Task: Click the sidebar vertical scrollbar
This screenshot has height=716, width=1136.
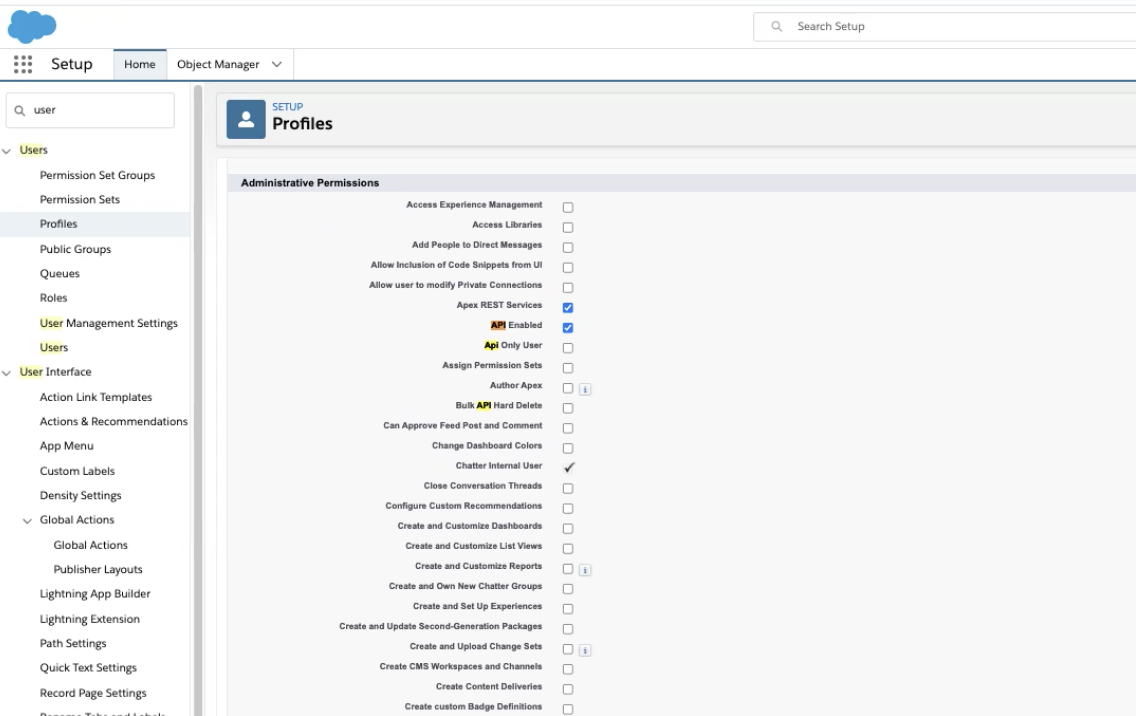Action: 198,399
